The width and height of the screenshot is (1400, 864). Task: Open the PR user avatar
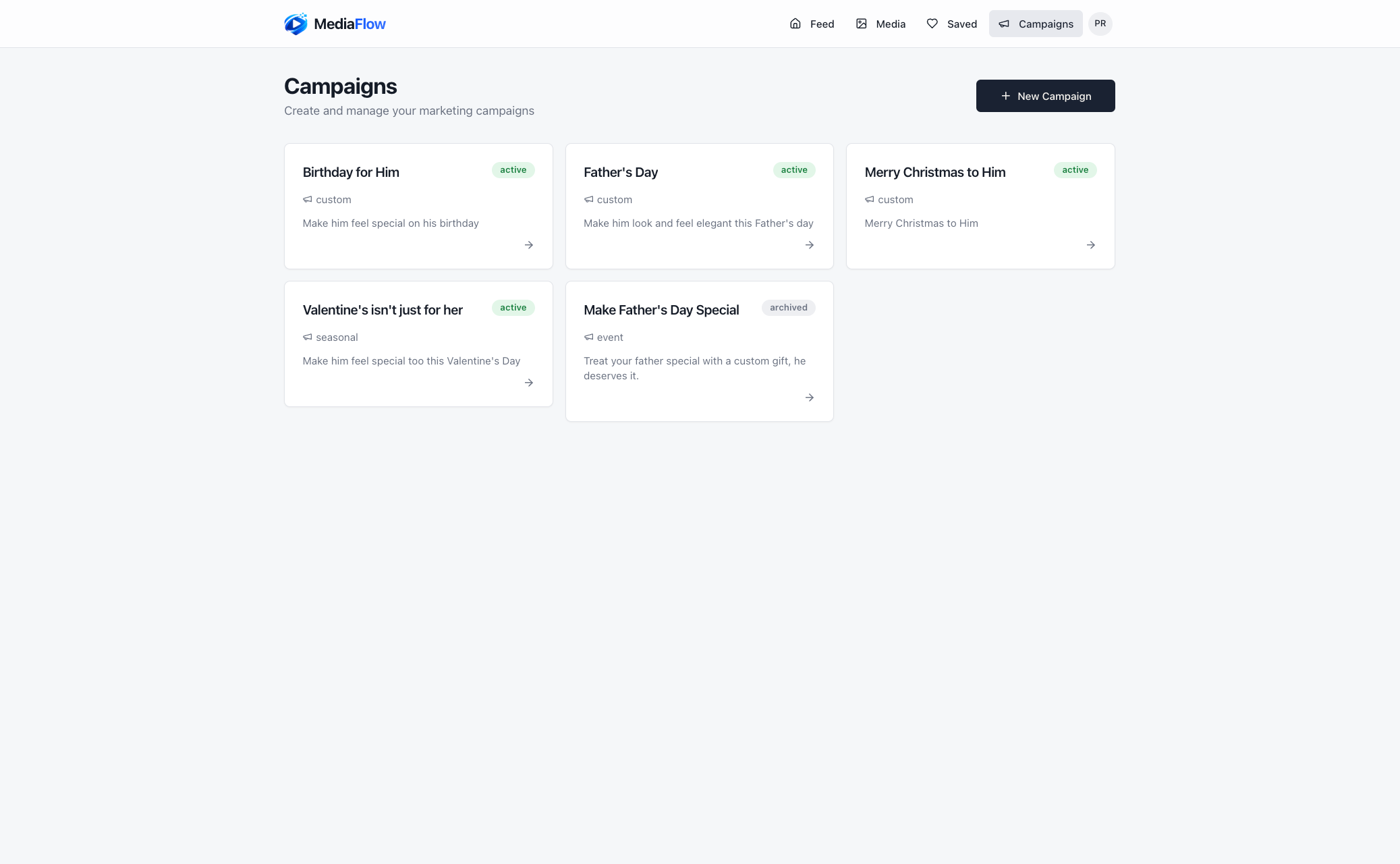(1100, 24)
